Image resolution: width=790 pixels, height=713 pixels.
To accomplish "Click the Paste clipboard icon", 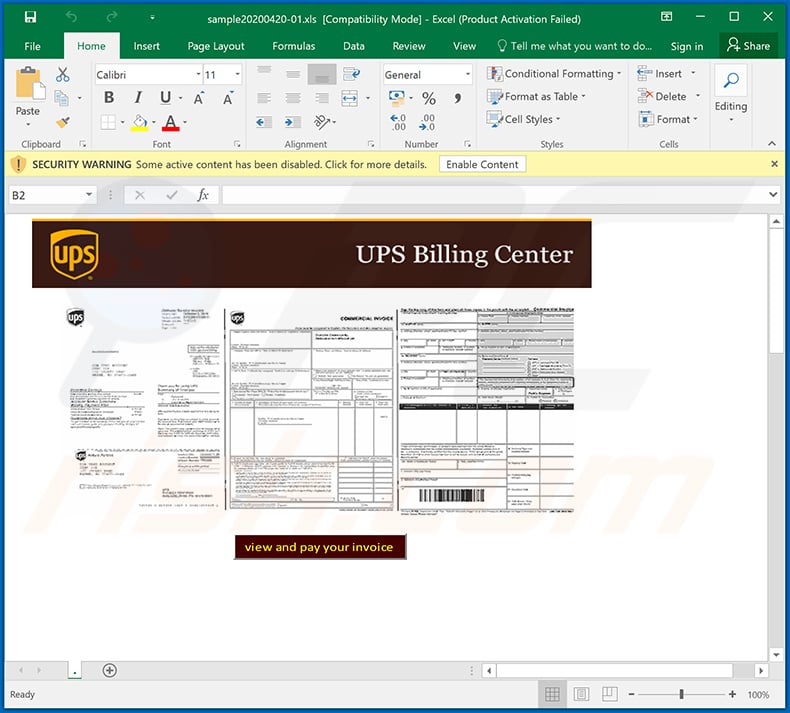I will [x=29, y=84].
